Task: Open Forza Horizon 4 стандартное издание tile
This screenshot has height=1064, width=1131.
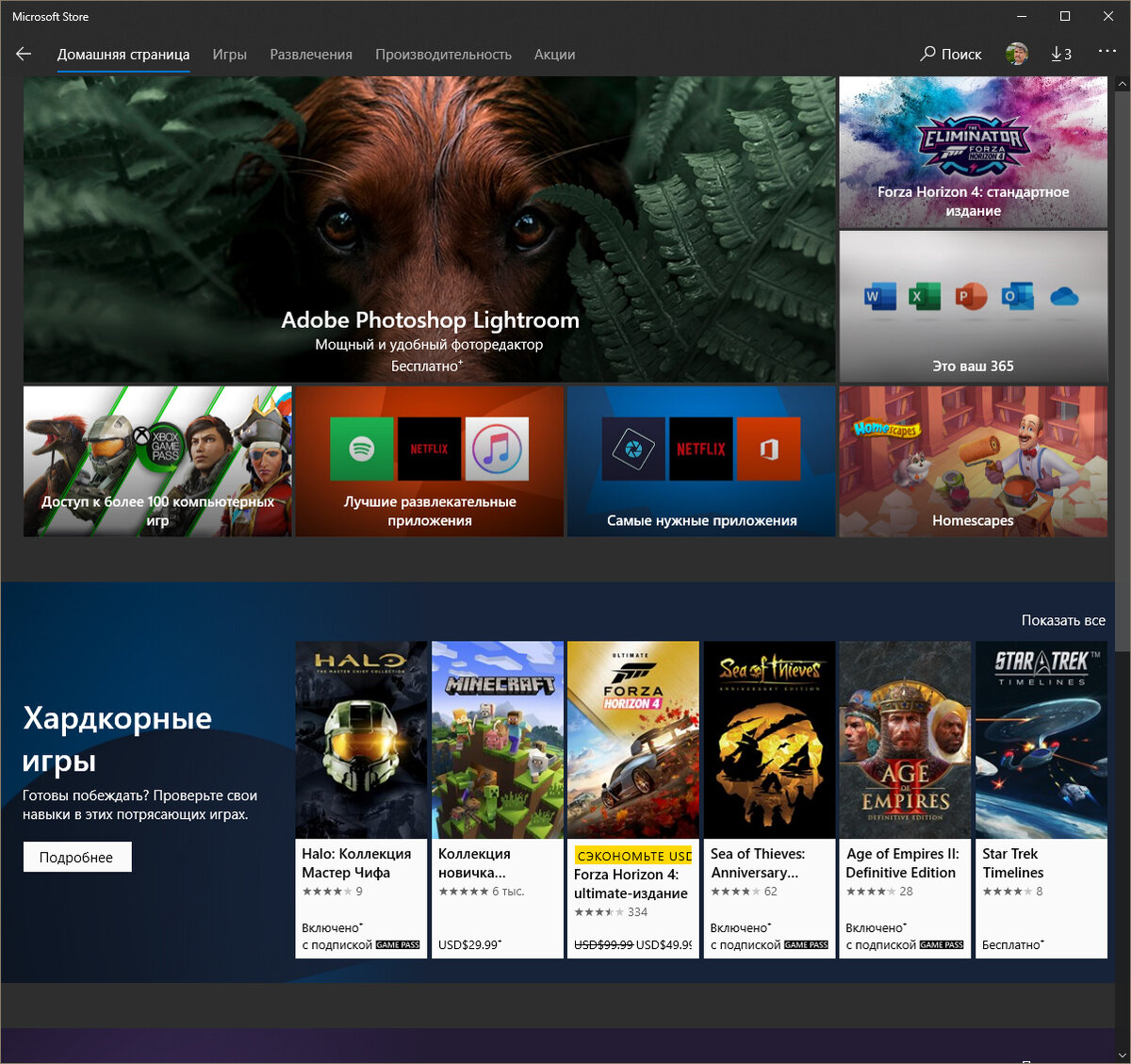Action: point(974,152)
